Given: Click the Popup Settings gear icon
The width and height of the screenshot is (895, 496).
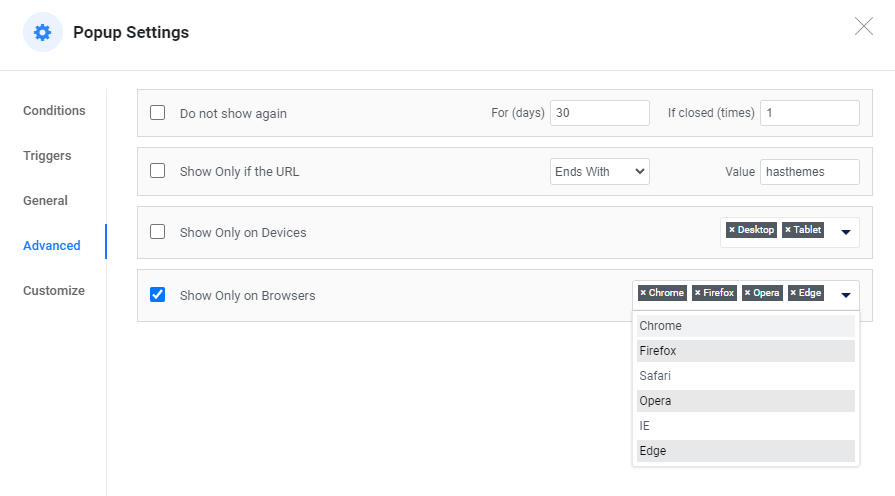Looking at the screenshot, I should [x=42, y=33].
